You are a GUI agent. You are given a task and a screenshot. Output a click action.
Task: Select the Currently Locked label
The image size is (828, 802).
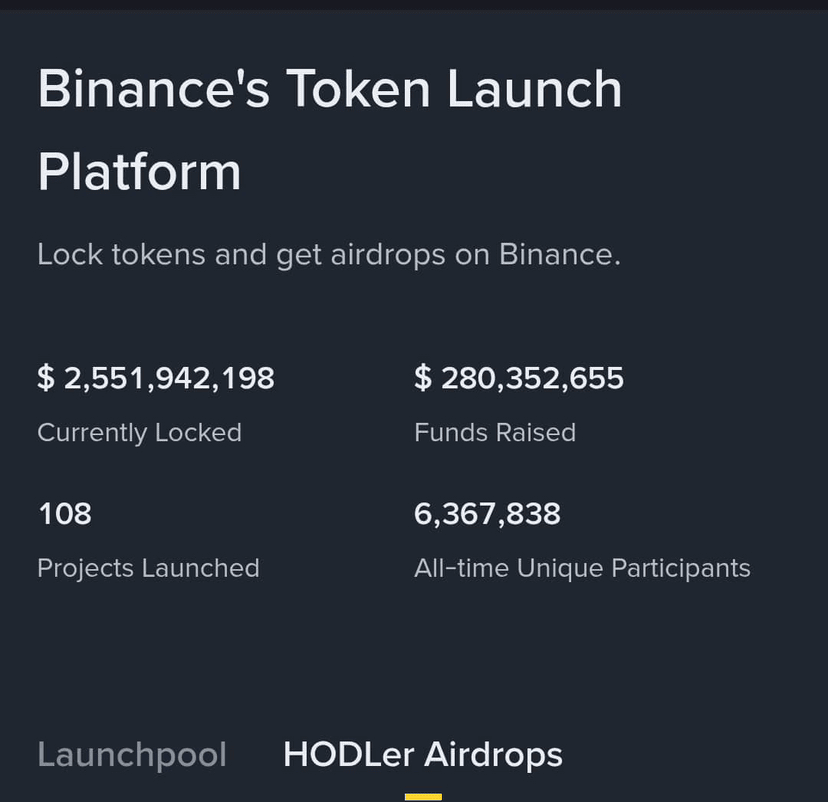coord(139,433)
